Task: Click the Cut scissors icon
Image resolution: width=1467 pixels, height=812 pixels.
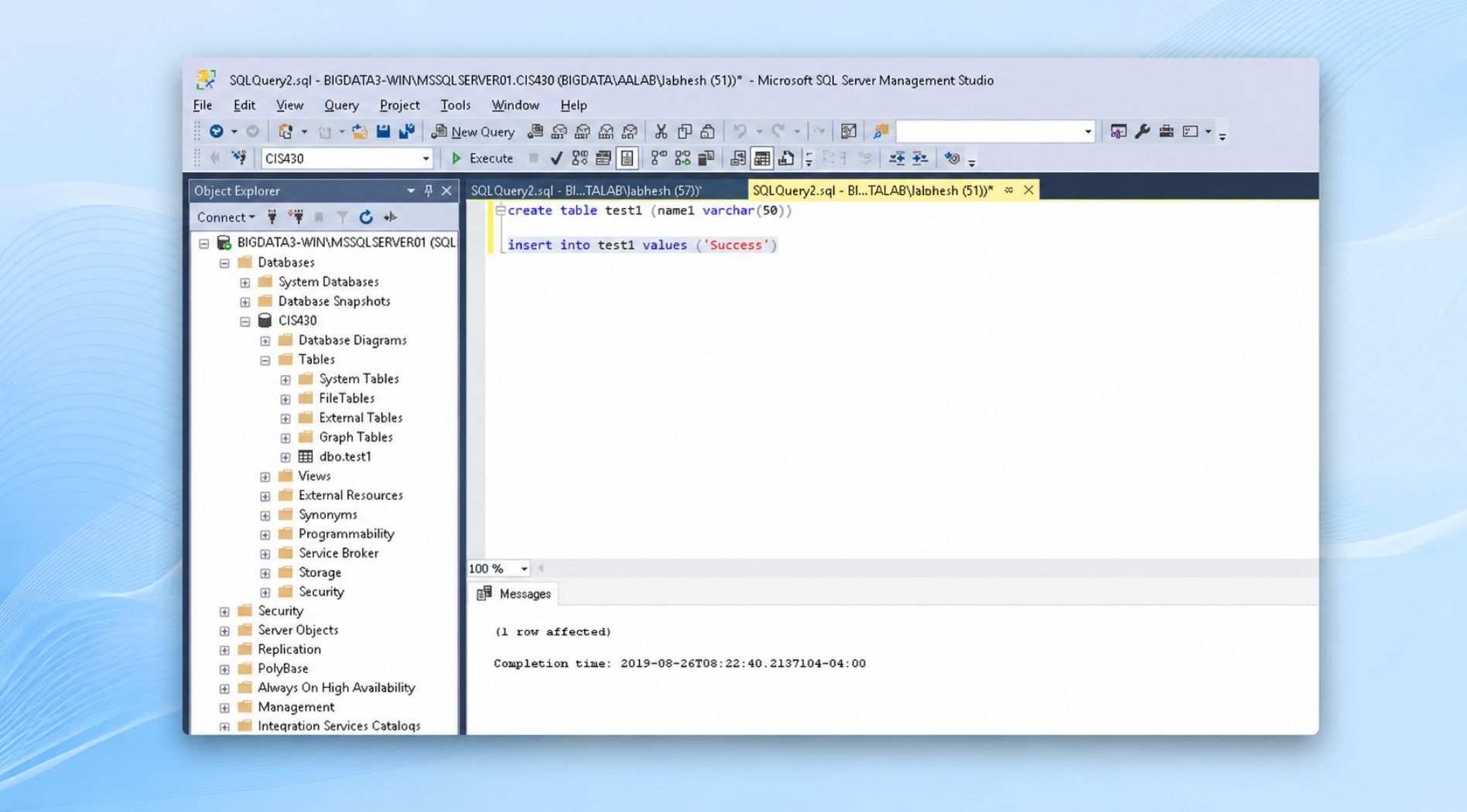Action: 661,131
